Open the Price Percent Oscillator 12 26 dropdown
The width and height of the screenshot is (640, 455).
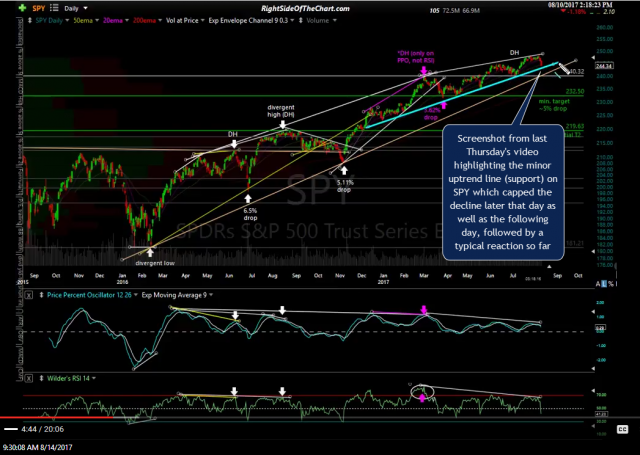pyautogui.click(x=136, y=295)
